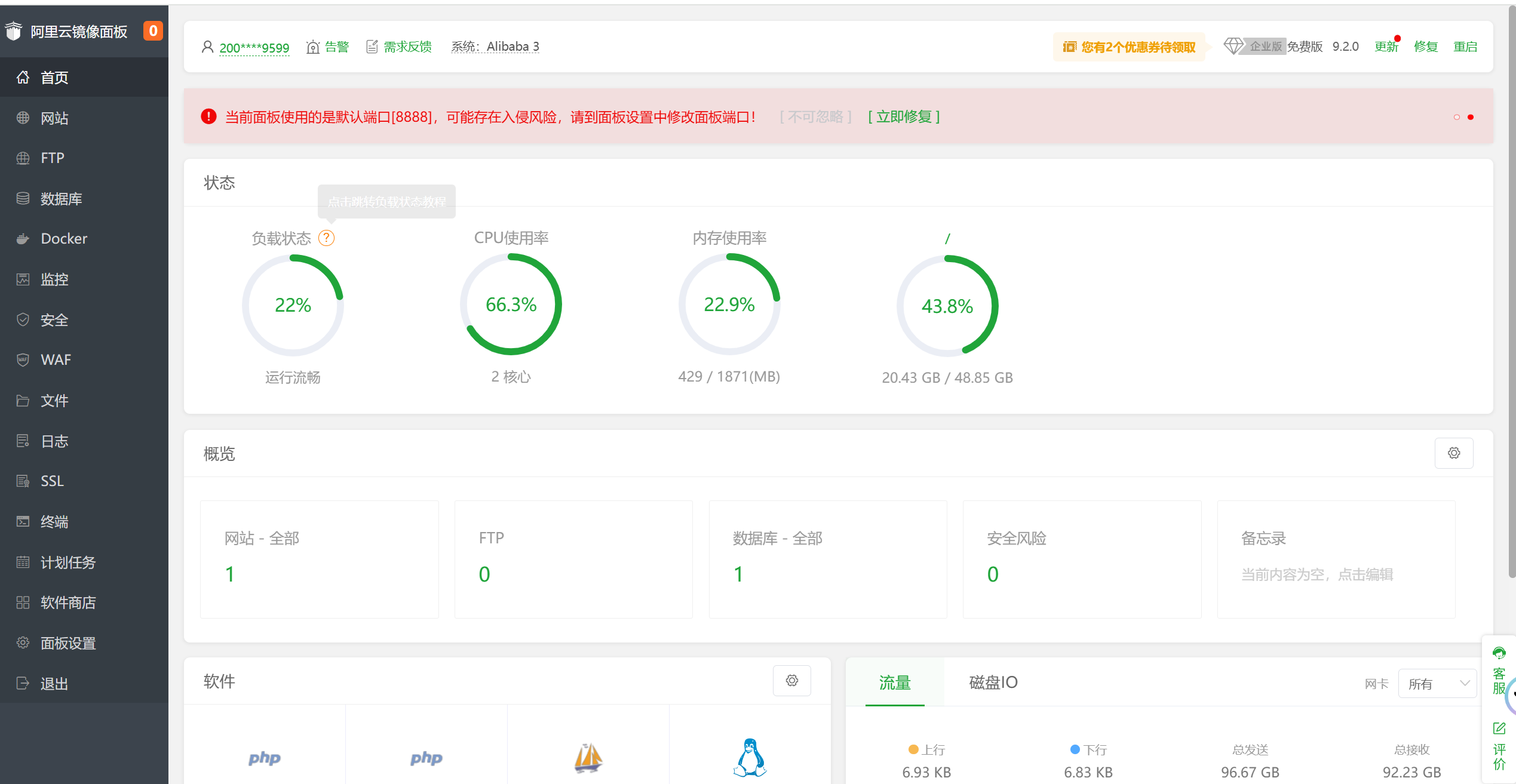The height and width of the screenshot is (784, 1516).
Task: Click the 更新 update link
Action: click(x=1385, y=47)
